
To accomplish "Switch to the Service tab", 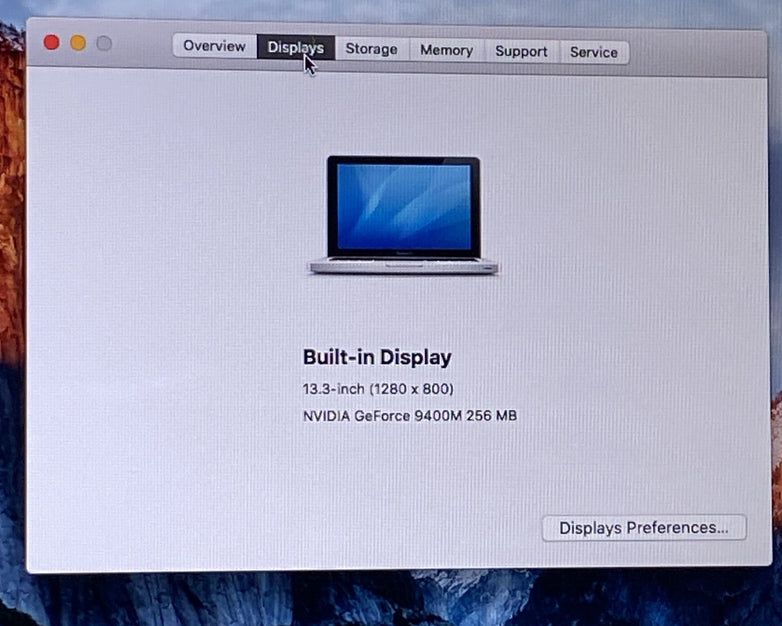I will (x=593, y=52).
